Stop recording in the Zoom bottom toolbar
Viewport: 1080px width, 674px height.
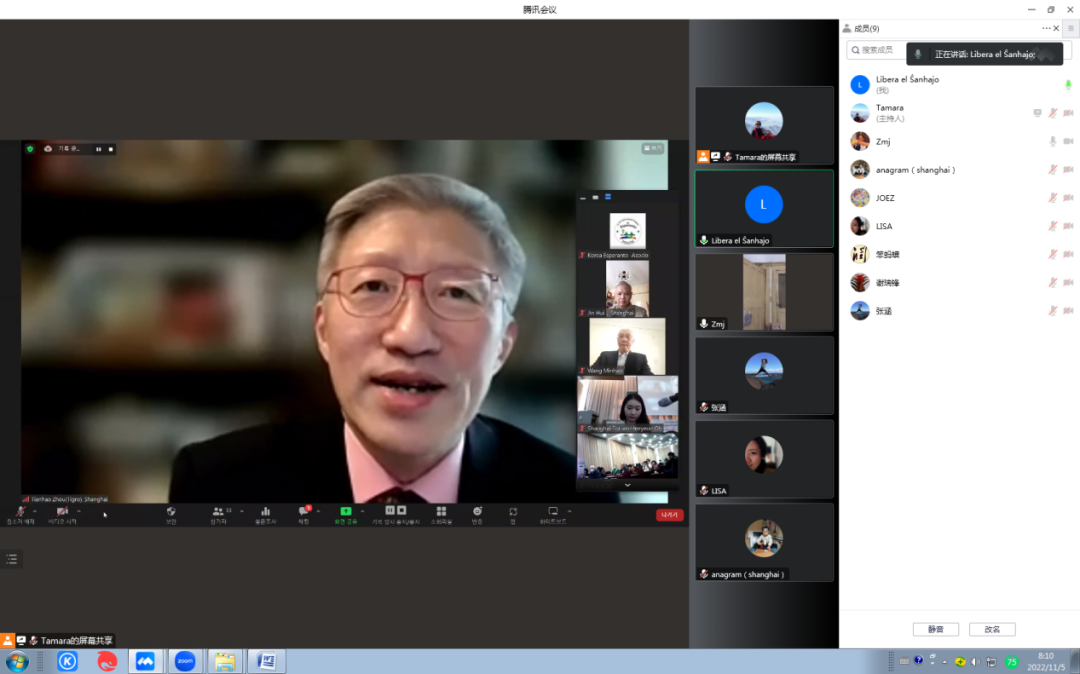click(x=402, y=510)
